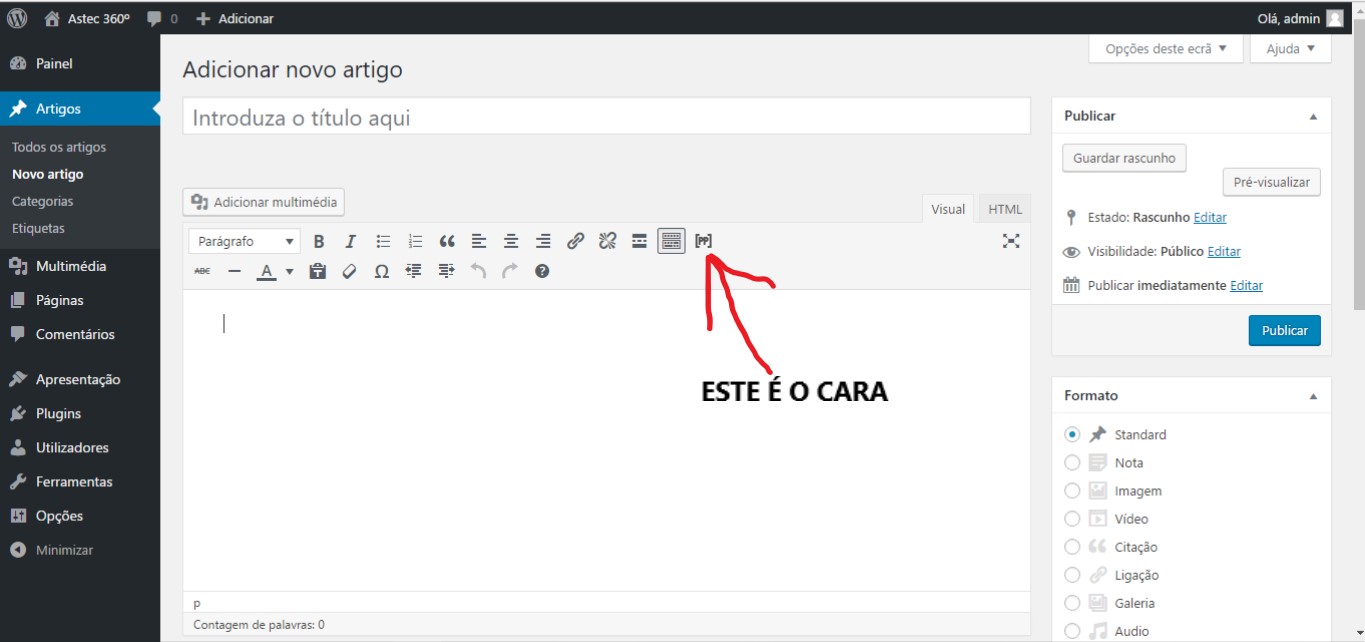Screen dimensions: 1365x642
Task: Expand Opções deste ecrã panel
Action: click(1165, 49)
